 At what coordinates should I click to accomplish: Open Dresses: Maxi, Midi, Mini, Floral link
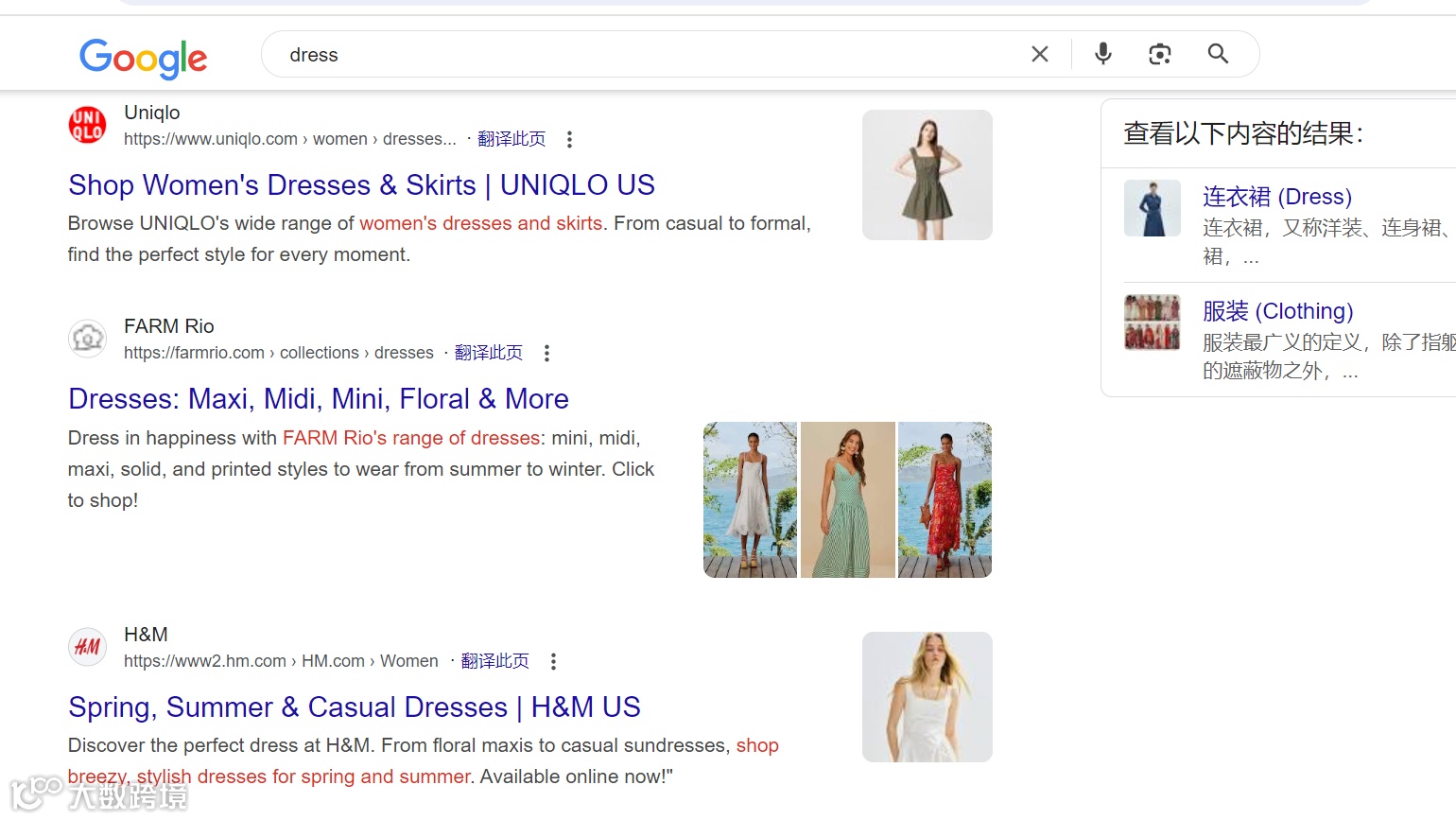[x=319, y=399]
